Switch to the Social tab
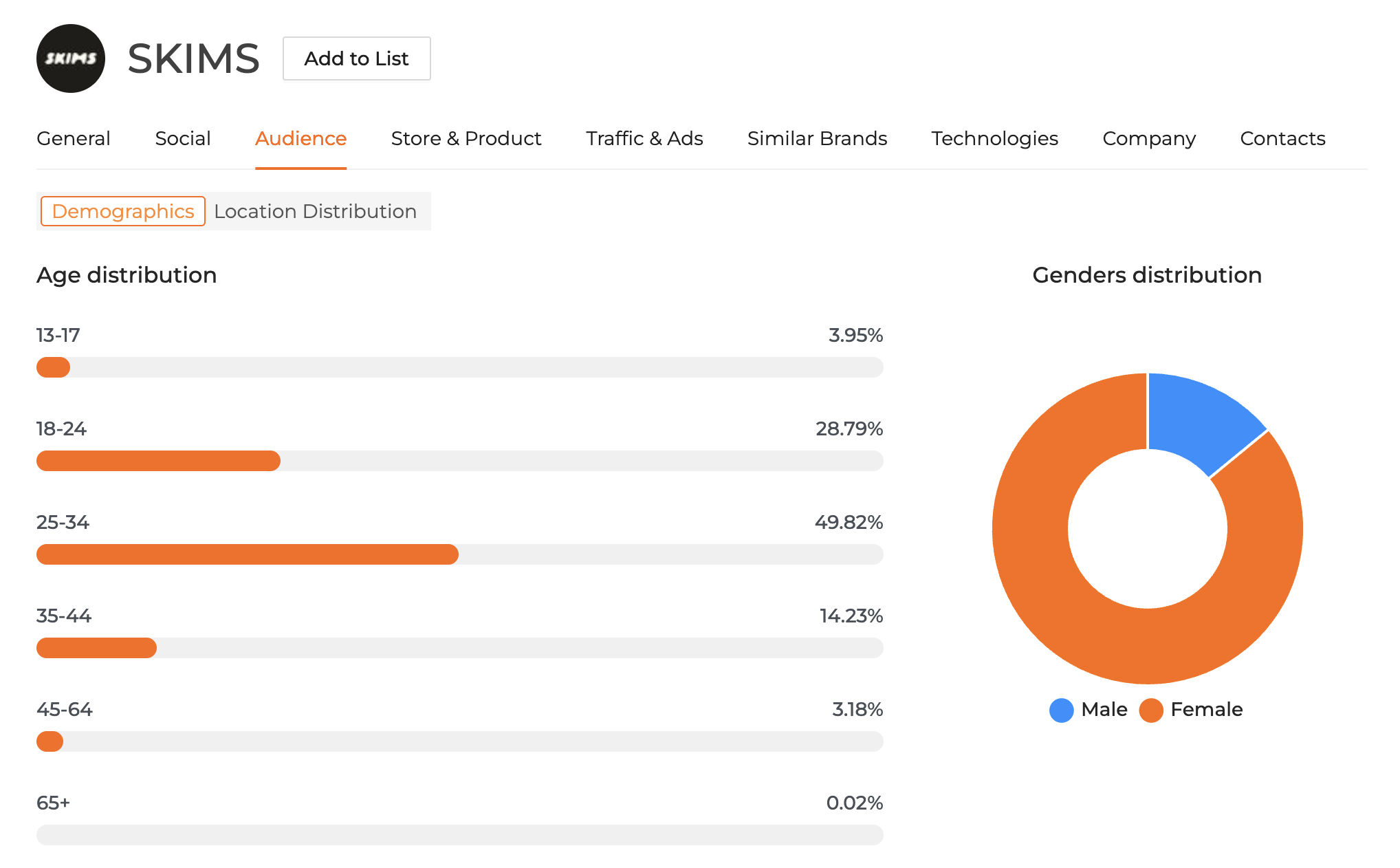Image resolution: width=1400 pixels, height=868 pixels. [182, 138]
